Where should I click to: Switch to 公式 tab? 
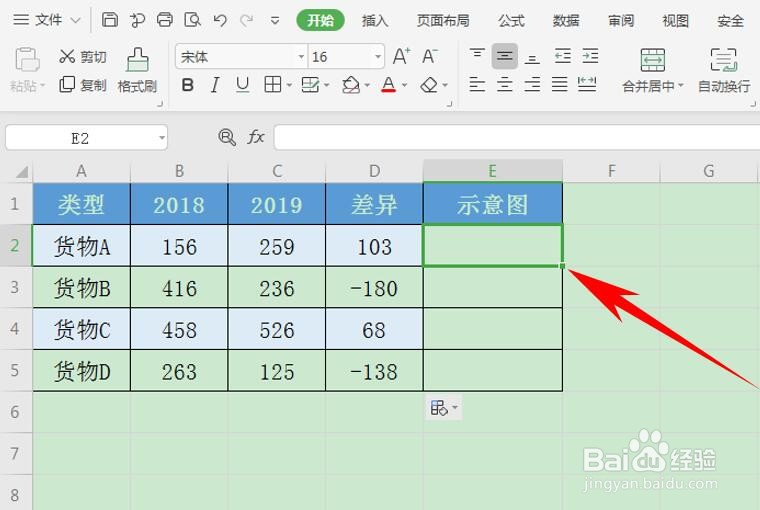click(511, 20)
